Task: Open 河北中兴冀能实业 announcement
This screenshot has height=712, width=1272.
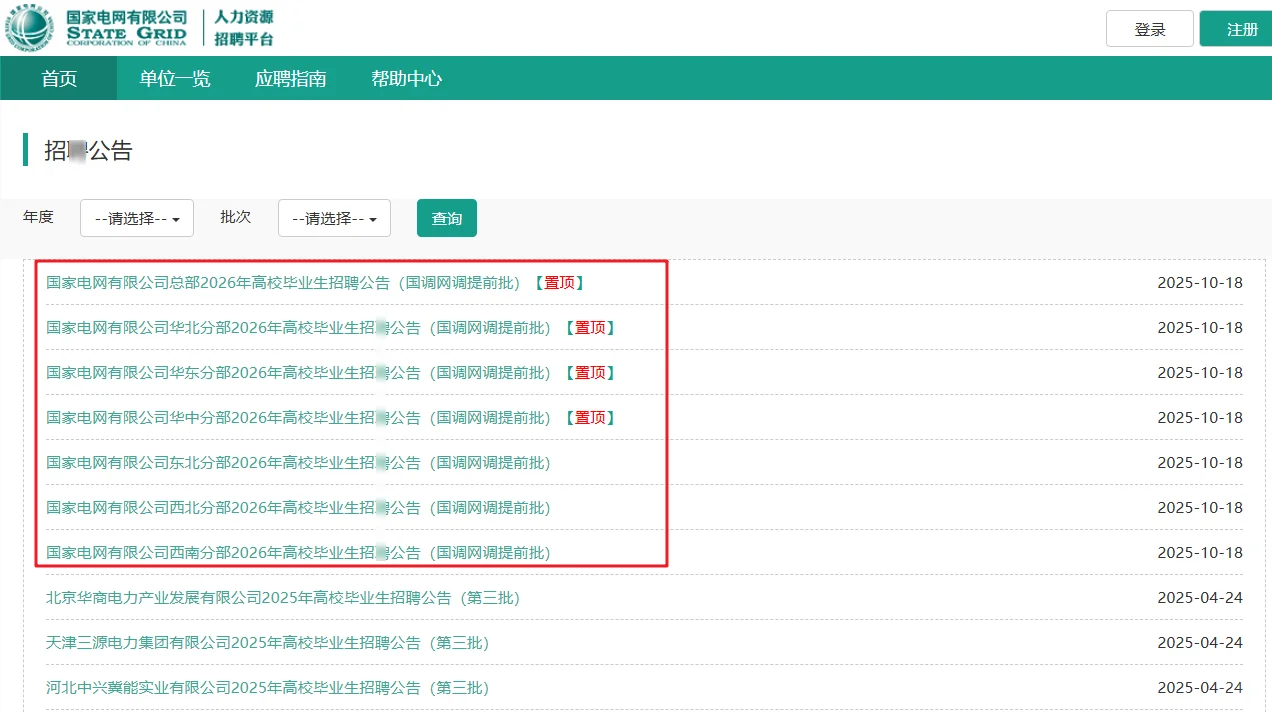Action: point(268,688)
